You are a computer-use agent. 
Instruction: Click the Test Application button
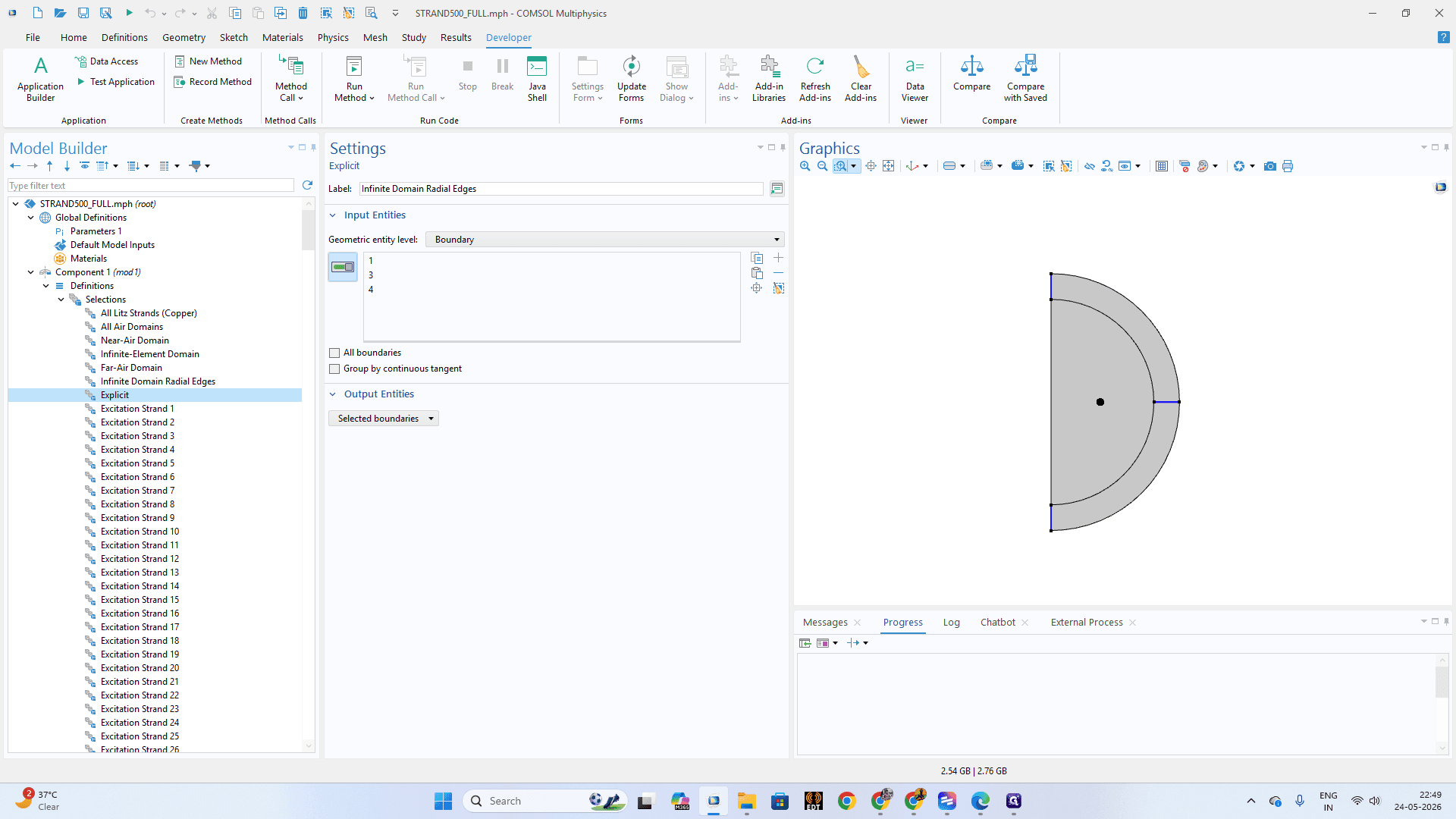[115, 82]
